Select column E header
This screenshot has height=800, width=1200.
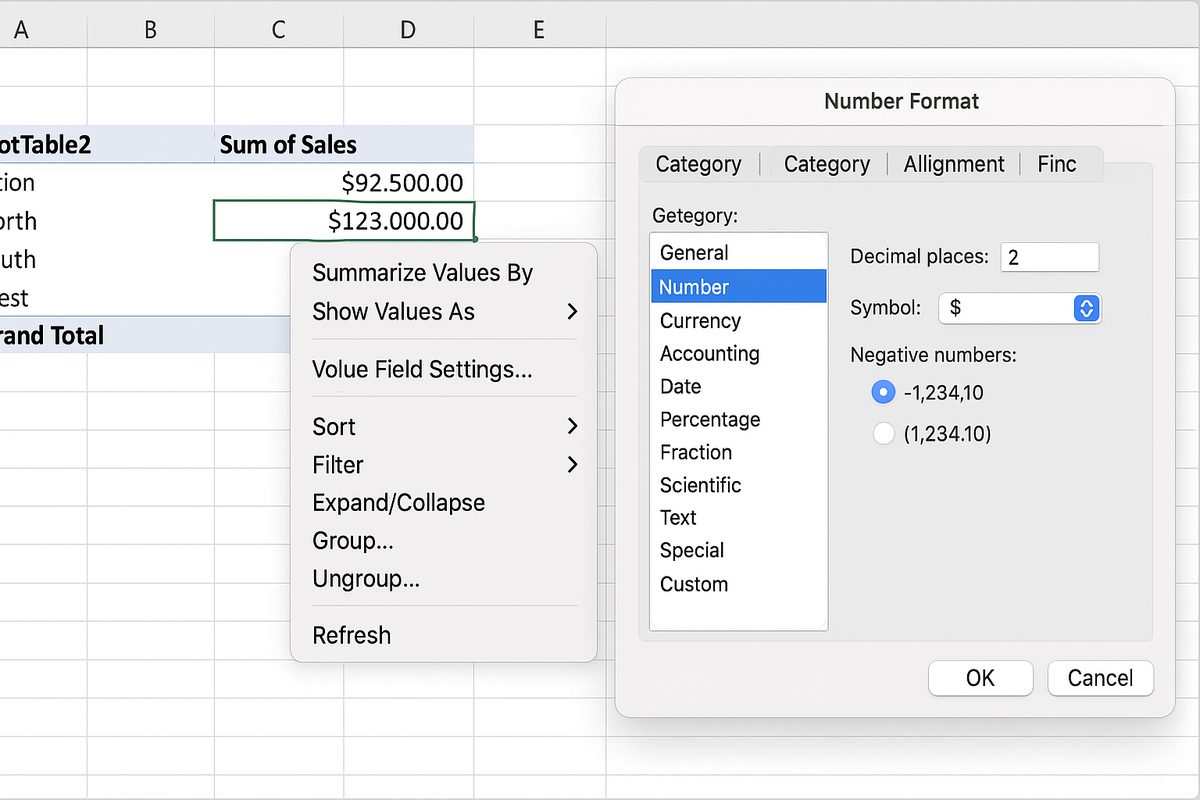539,30
